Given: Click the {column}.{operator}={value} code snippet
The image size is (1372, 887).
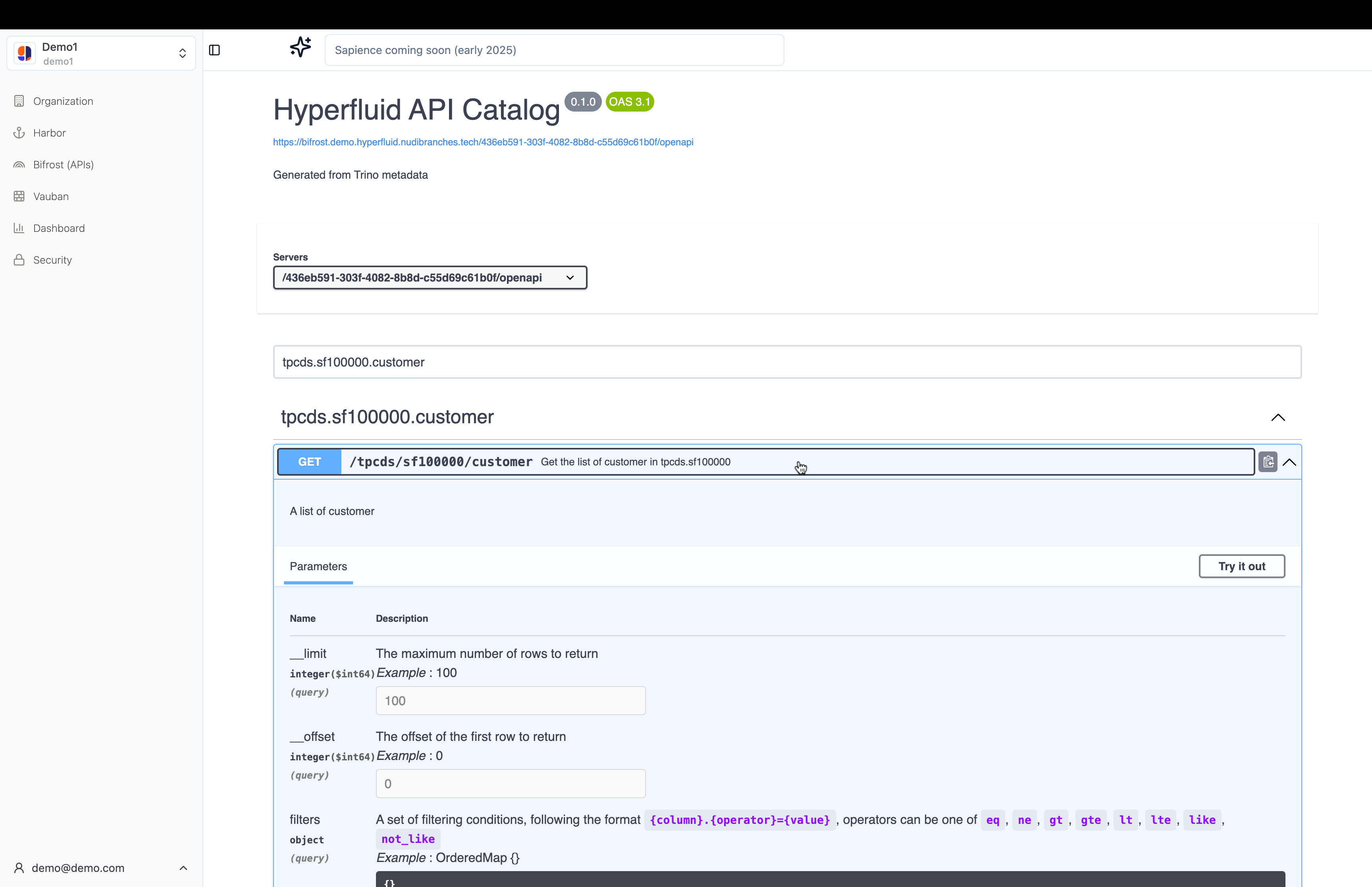Looking at the screenshot, I should click(x=740, y=820).
